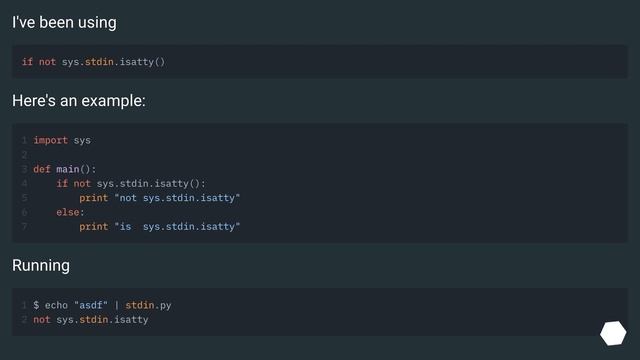Click 'if not' in the top code snippet

[39, 62]
